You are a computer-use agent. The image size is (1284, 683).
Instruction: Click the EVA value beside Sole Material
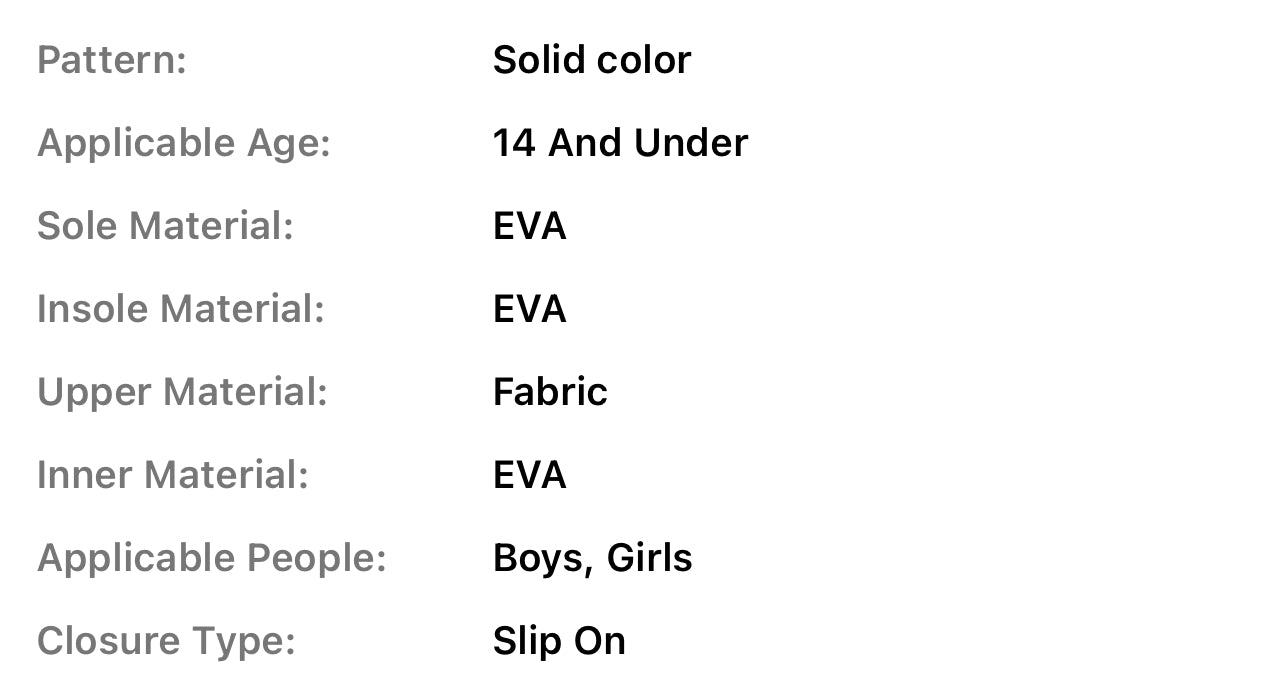coord(530,226)
